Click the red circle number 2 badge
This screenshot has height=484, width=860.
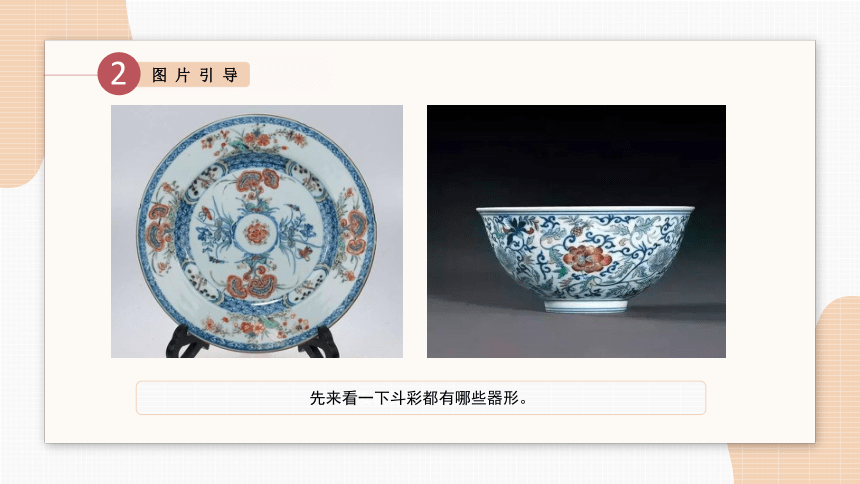(118, 74)
